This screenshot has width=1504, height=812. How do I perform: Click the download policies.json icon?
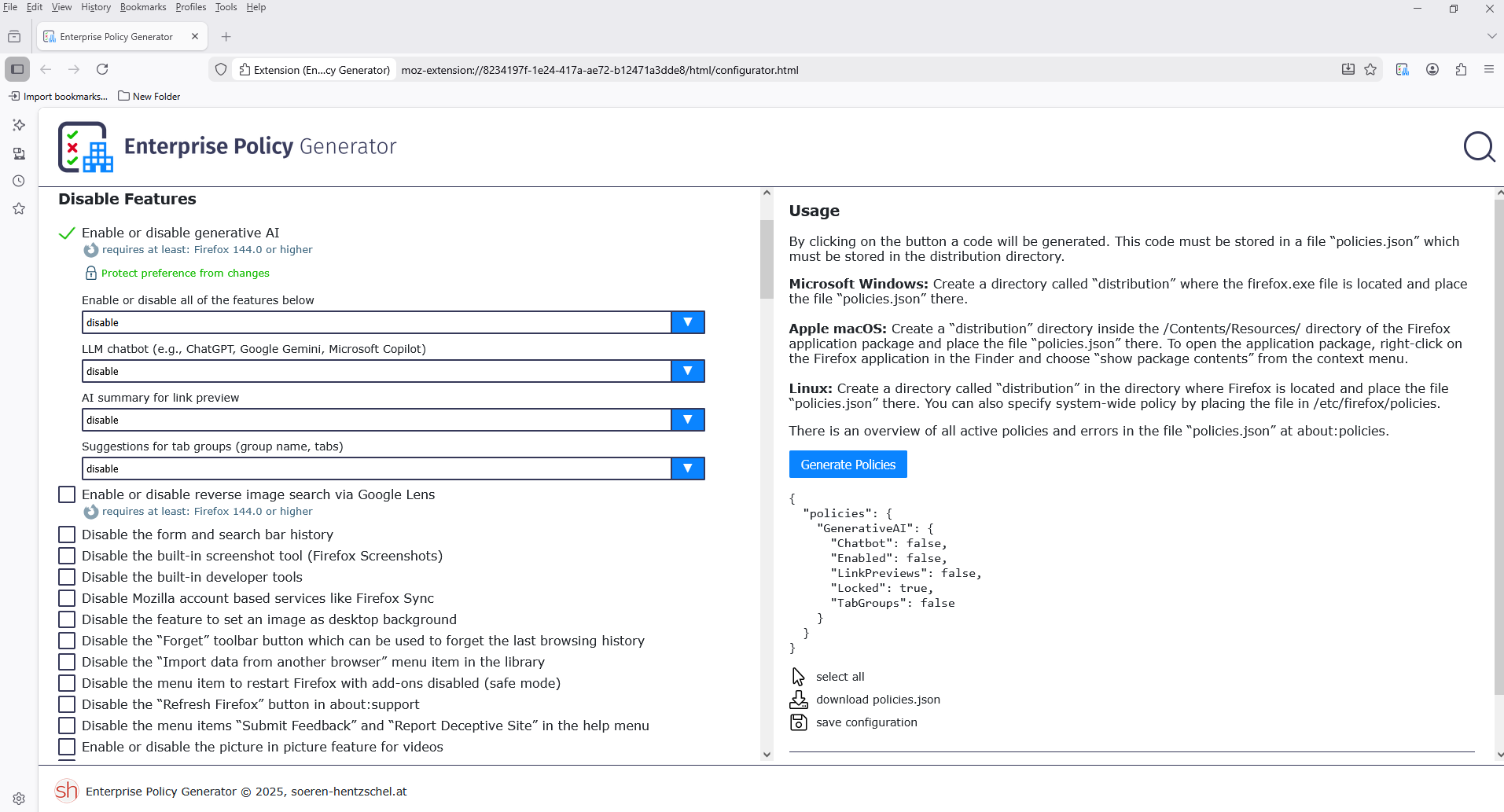coord(798,700)
